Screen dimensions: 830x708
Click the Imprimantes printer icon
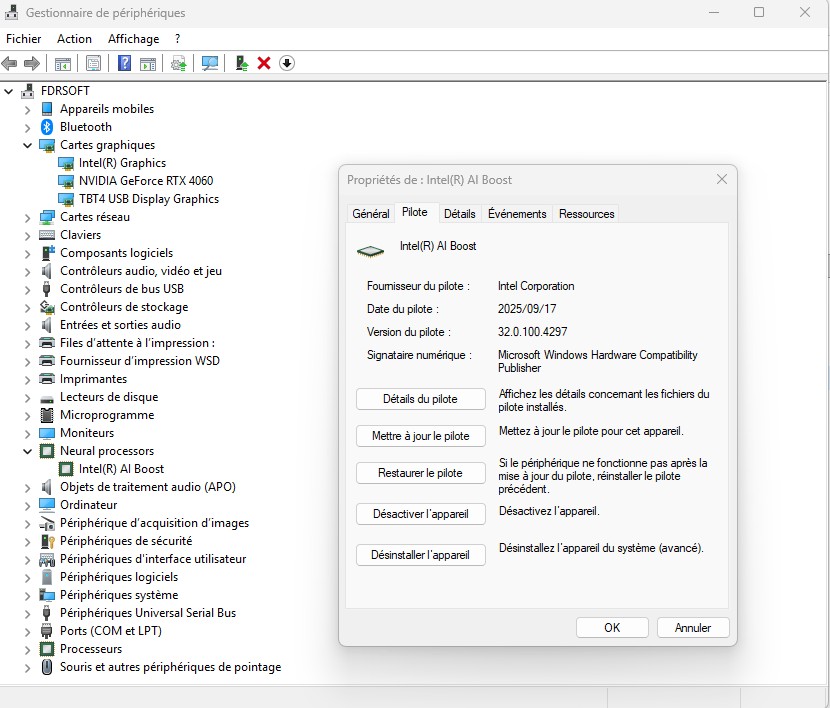point(47,379)
